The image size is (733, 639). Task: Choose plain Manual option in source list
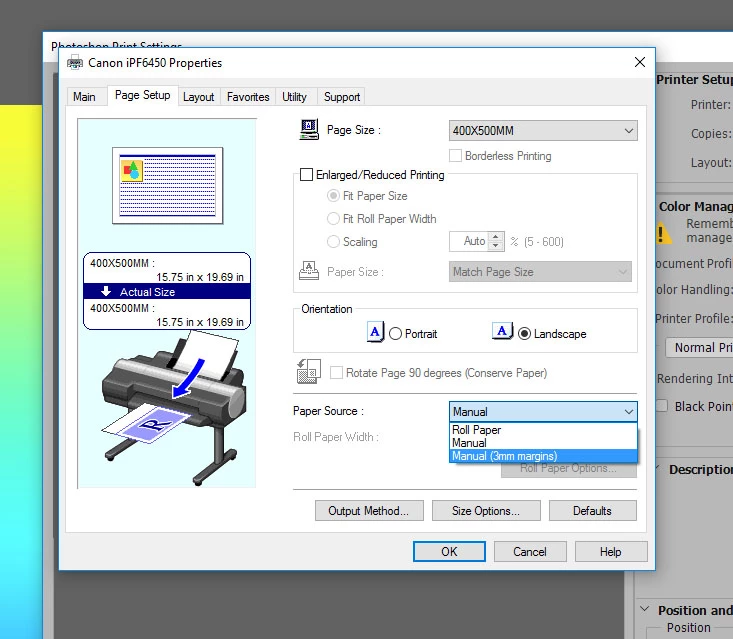[x=543, y=443]
